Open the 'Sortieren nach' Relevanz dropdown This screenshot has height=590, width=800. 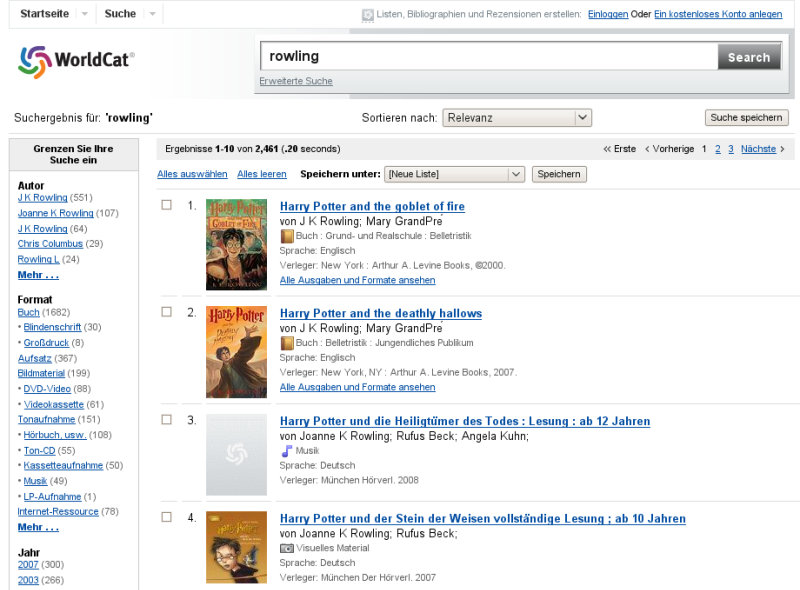[517, 118]
